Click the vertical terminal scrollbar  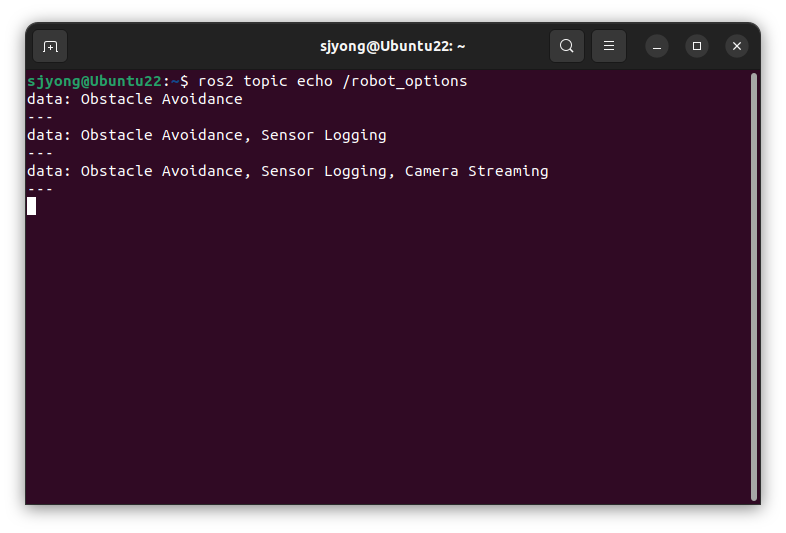(x=753, y=287)
